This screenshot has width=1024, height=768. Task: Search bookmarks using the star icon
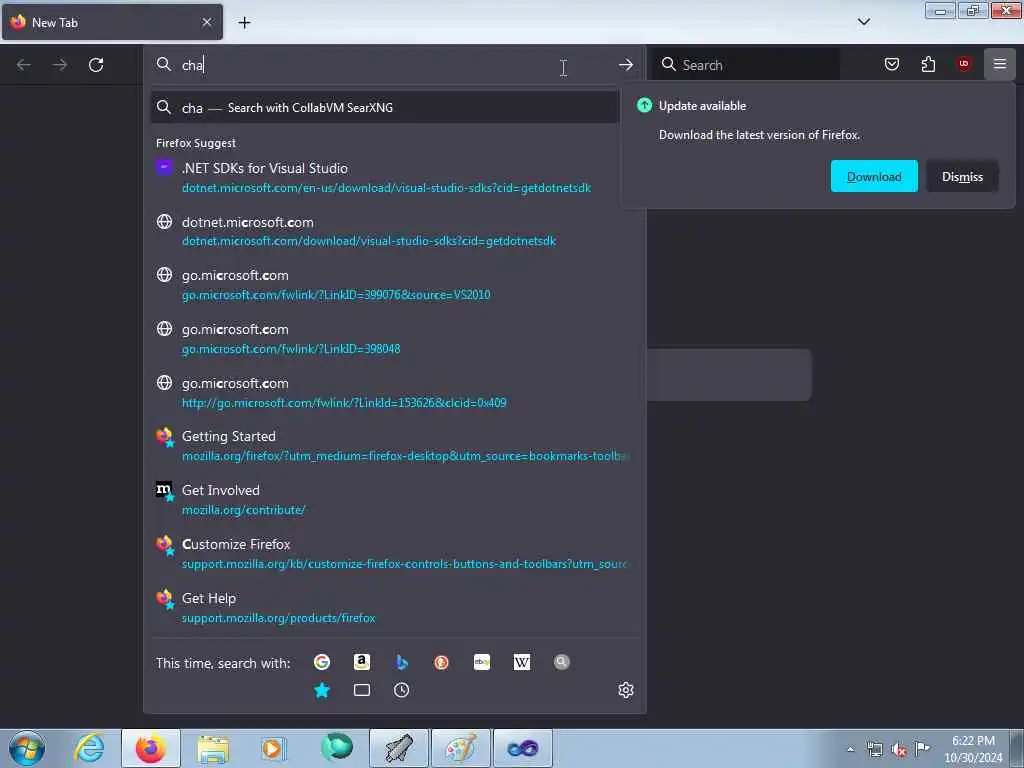point(322,690)
